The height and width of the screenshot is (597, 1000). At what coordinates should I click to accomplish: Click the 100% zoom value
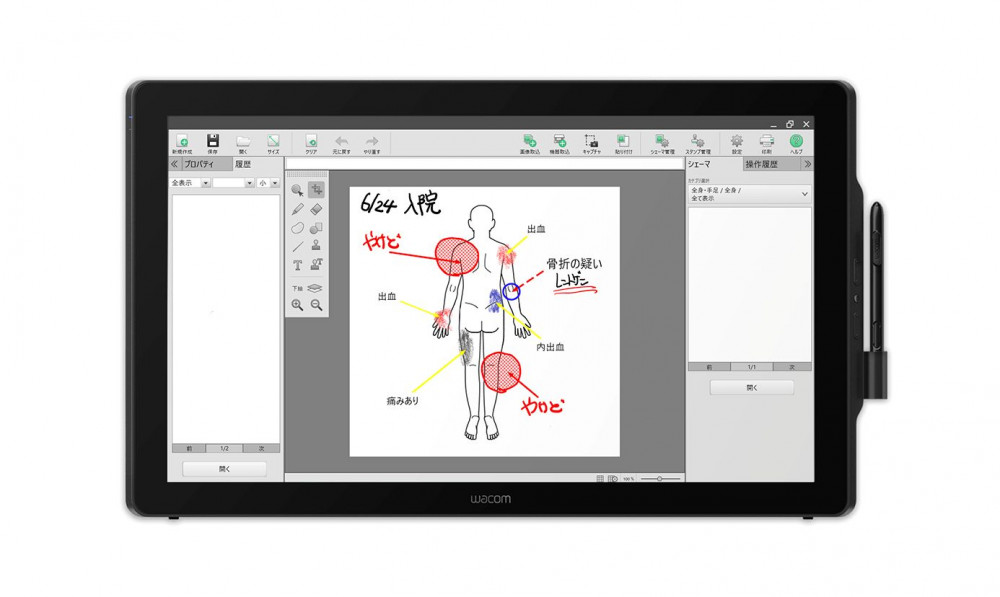pos(628,478)
